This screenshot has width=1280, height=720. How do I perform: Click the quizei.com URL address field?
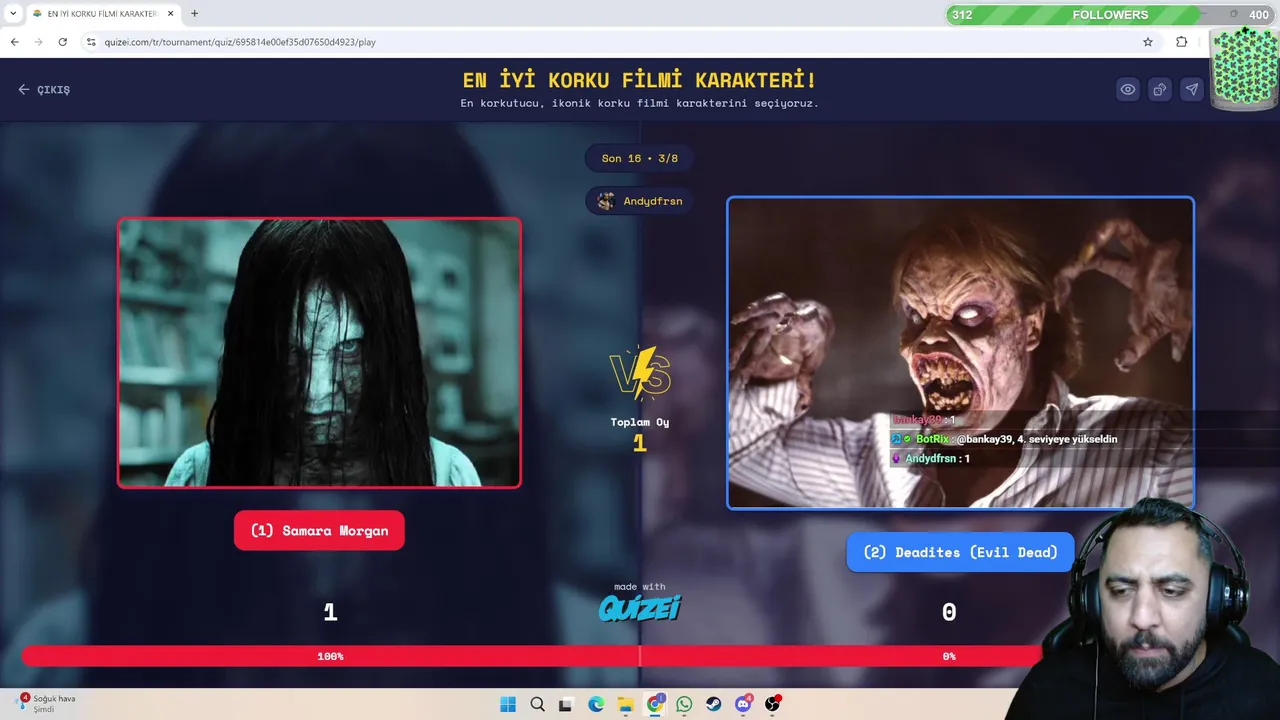[x=240, y=42]
